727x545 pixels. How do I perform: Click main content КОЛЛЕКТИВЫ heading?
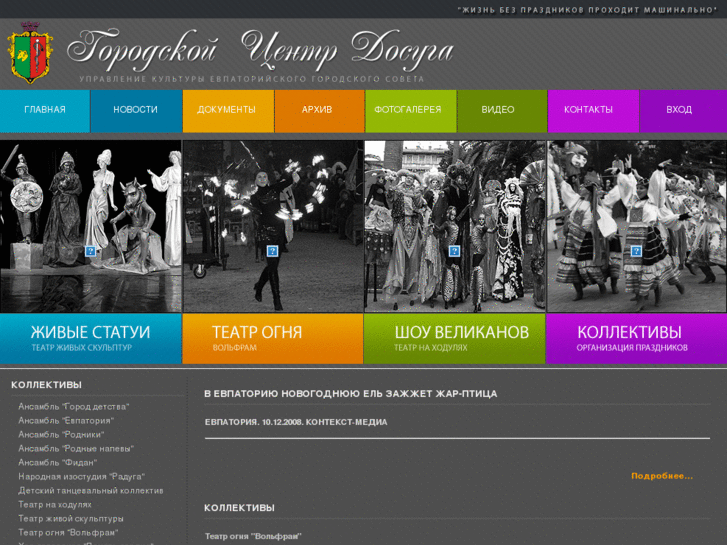[239, 508]
